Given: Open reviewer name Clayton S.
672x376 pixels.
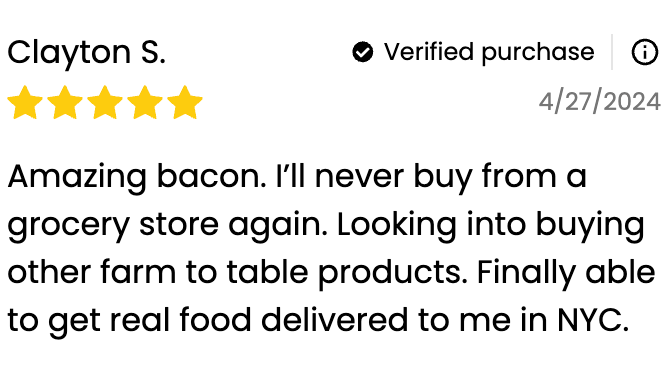Looking at the screenshot, I should click(x=87, y=53).
